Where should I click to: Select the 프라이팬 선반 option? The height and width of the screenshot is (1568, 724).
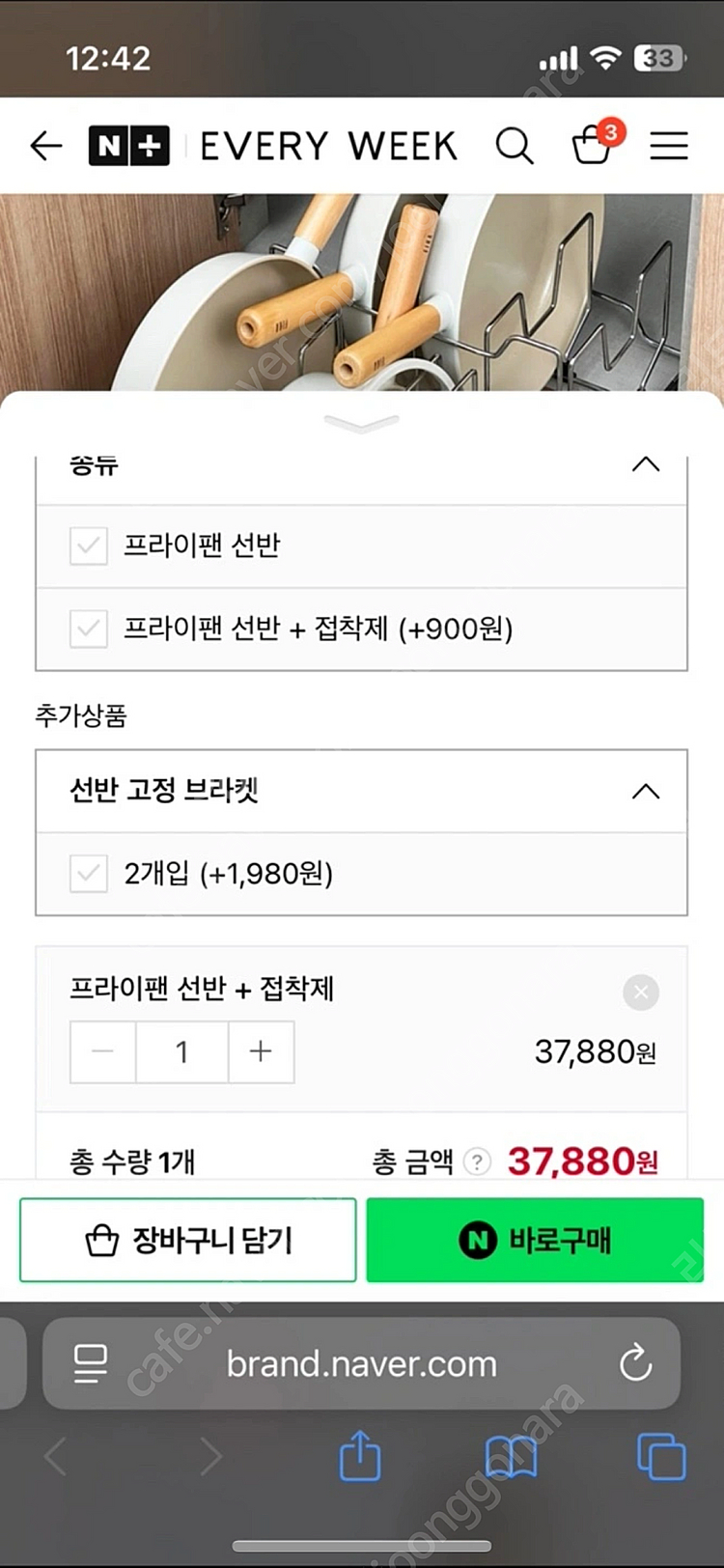click(202, 546)
